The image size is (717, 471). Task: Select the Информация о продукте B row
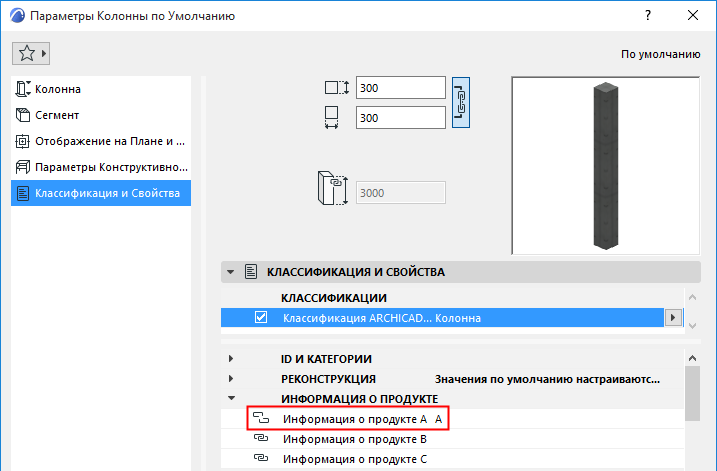click(x=452, y=439)
